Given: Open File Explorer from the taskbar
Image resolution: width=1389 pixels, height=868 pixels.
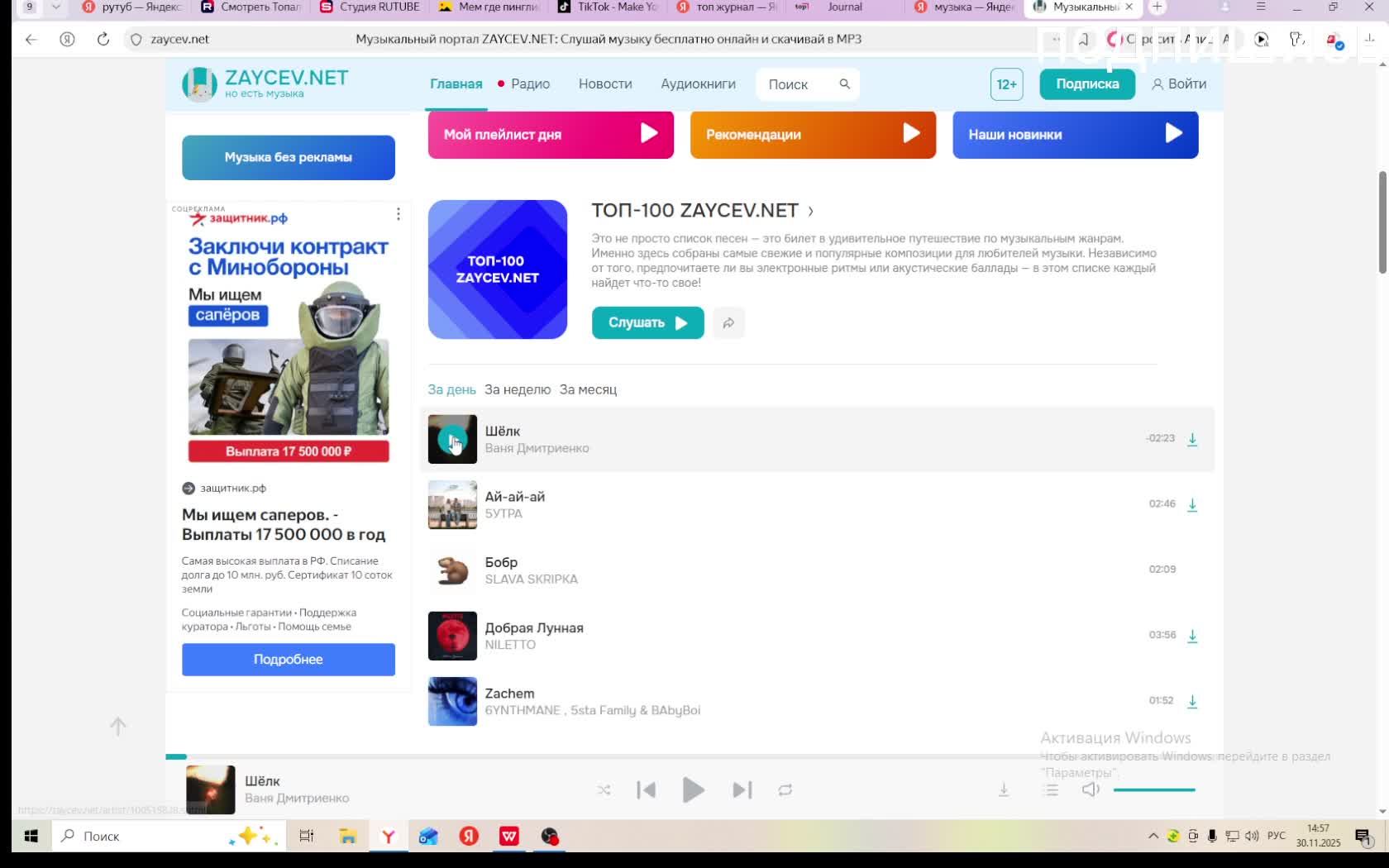Looking at the screenshot, I should click(x=347, y=837).
